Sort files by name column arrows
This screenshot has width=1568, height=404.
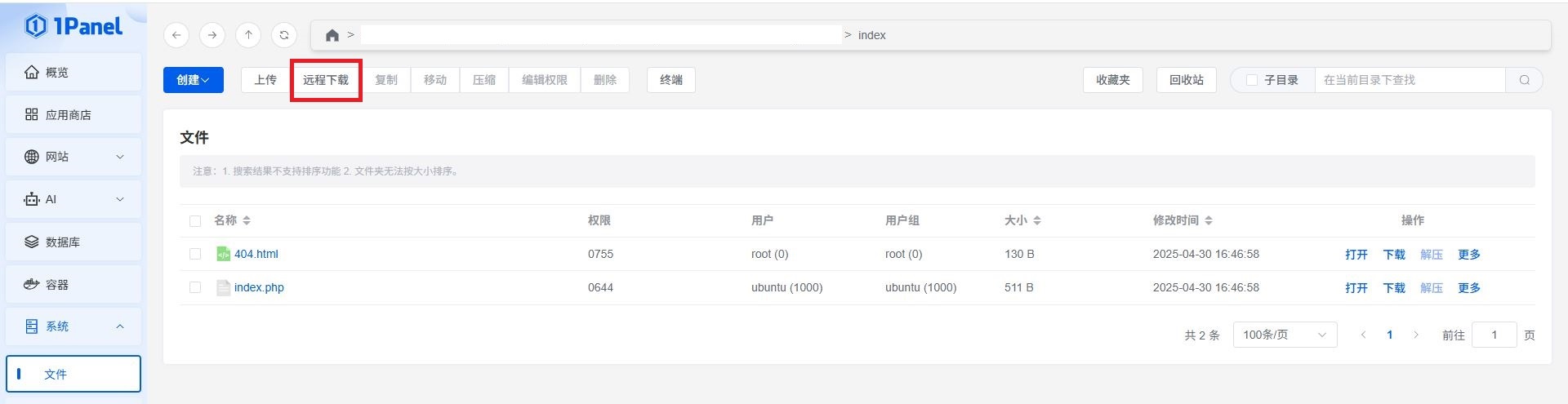pos(247,221)
